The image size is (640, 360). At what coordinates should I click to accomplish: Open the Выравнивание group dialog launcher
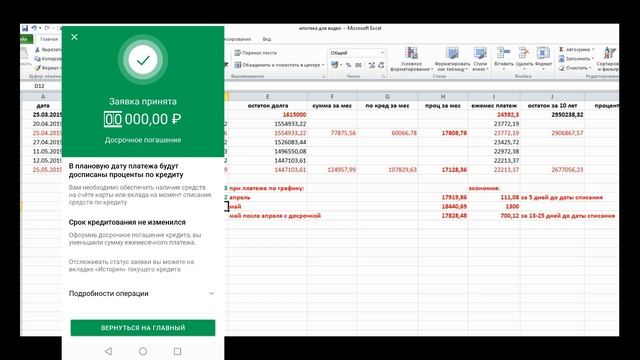coord(324,76)
